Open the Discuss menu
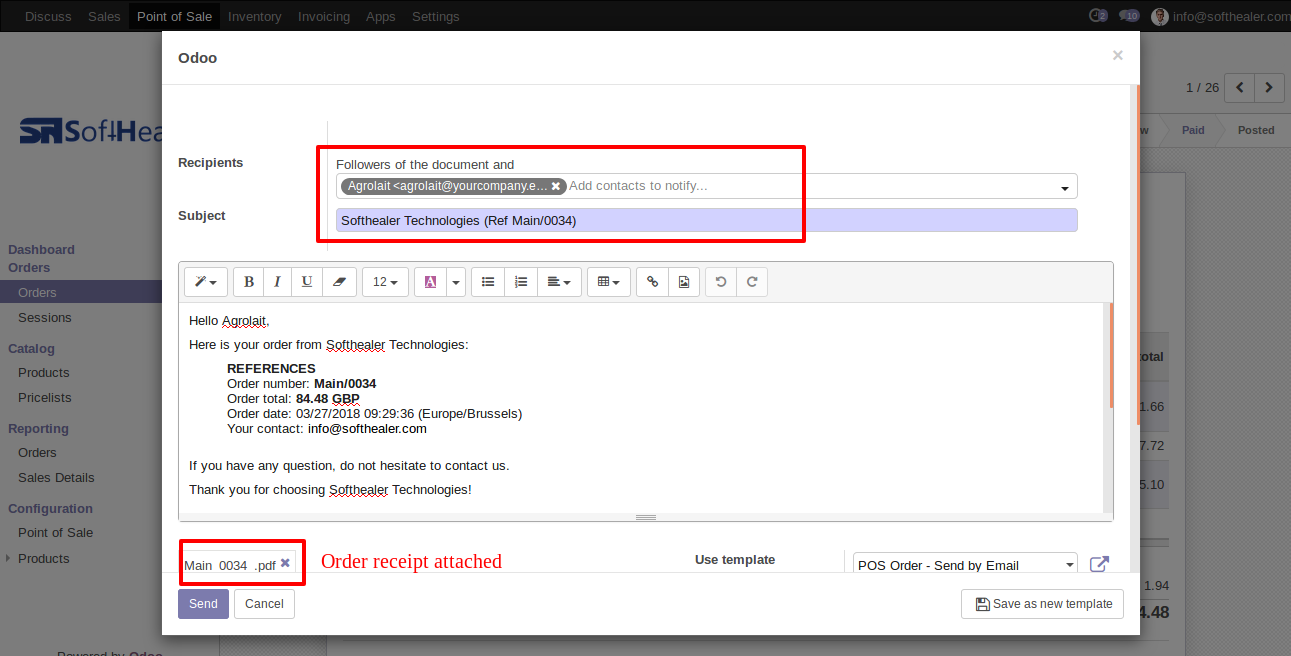Image resolution: width=1291 pixels, height=656 pixels. point(48,16)
